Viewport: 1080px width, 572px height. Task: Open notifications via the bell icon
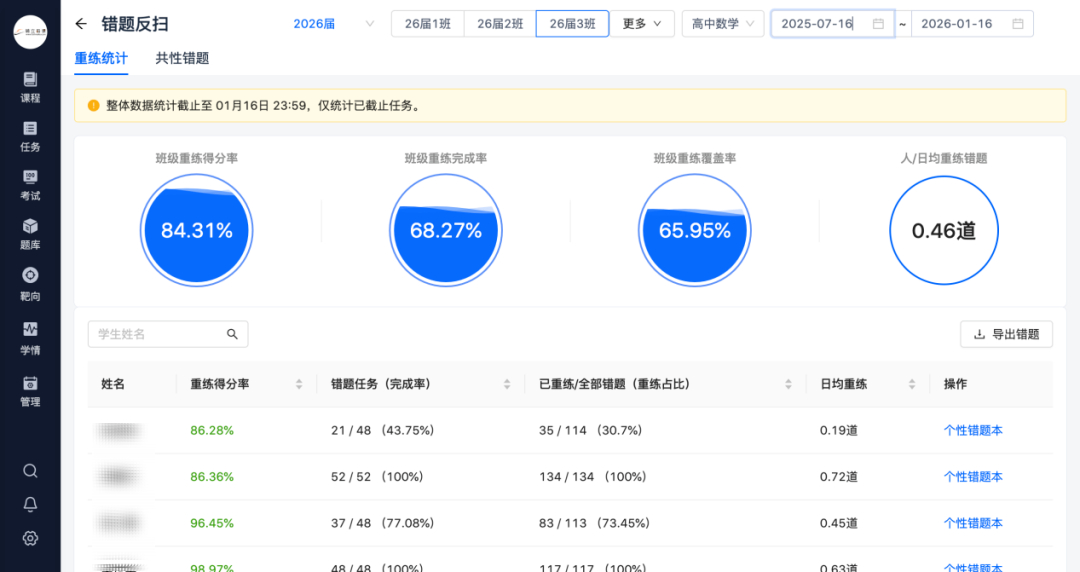click(x=30, y=504)
